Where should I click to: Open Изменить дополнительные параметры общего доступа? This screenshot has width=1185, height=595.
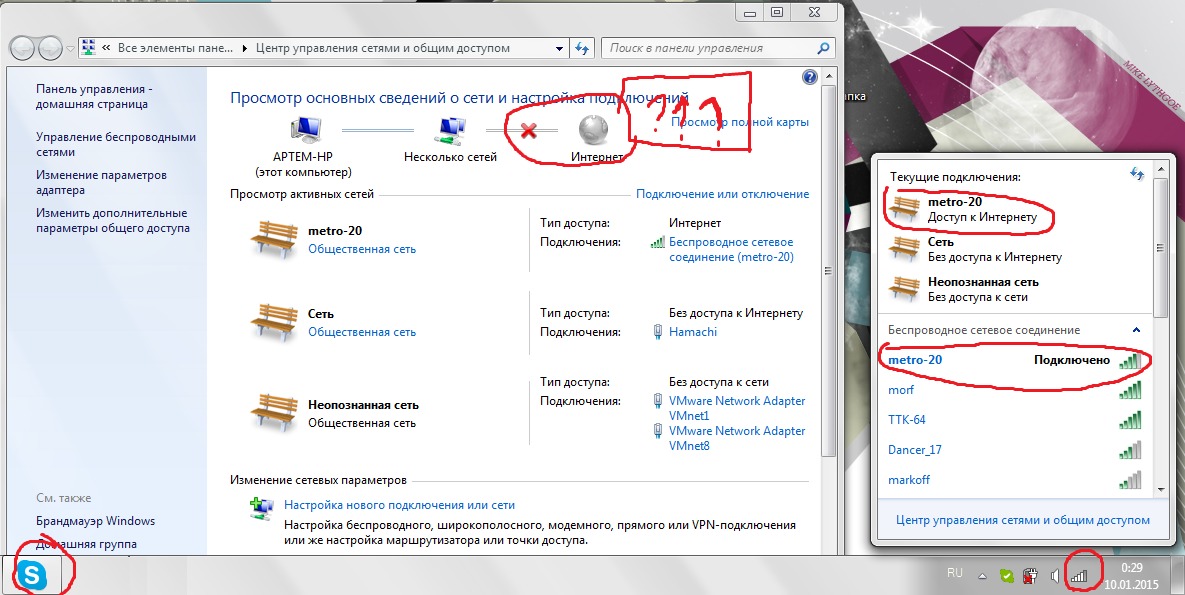click(113, 220)
